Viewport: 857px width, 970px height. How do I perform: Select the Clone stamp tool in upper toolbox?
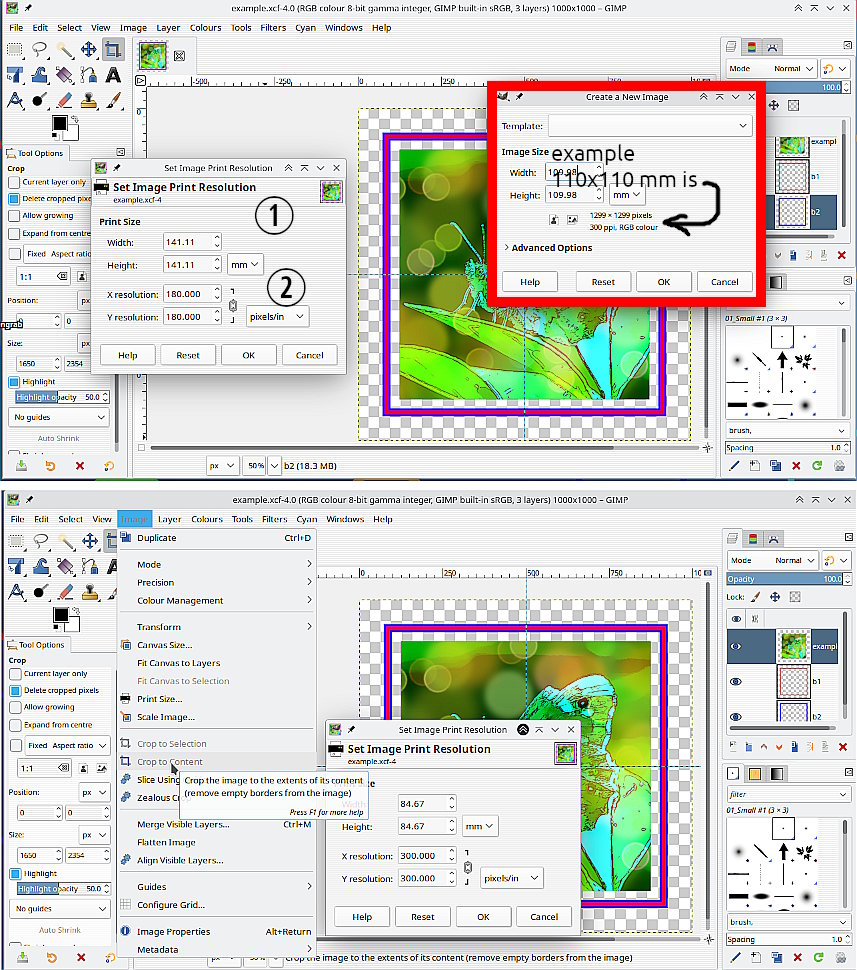pyautogui.click(x=88, y=100)
